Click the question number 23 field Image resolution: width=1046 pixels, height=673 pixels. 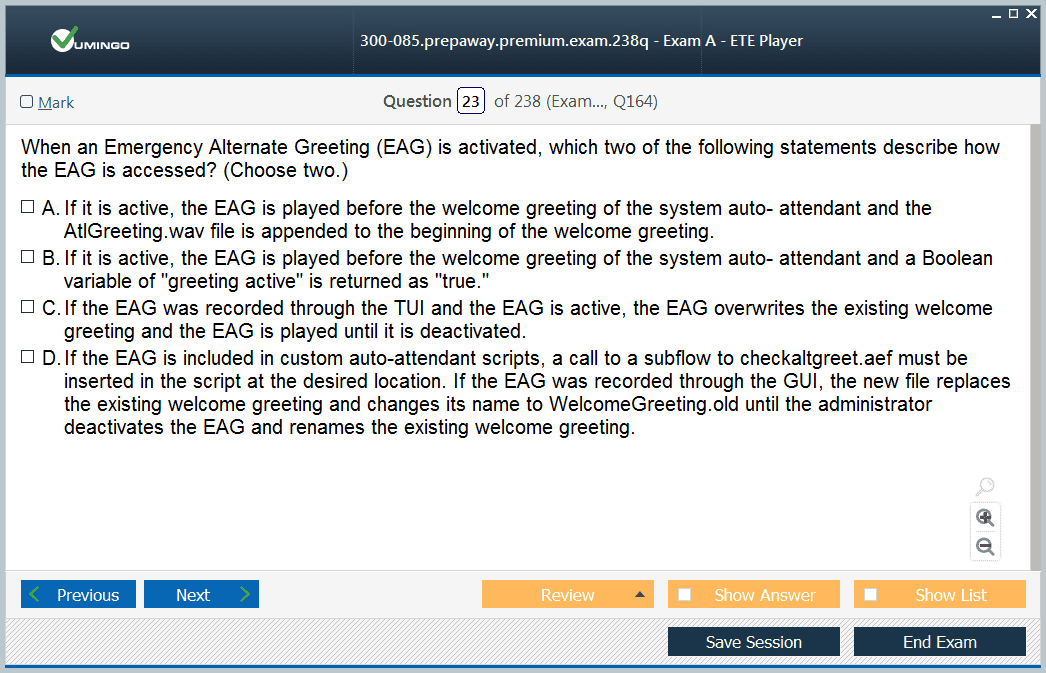click(x=471, y=101)
